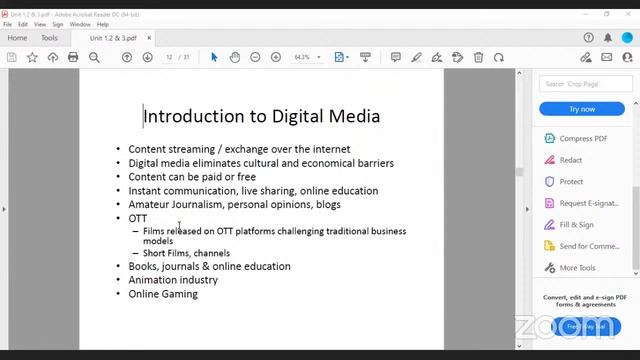Rotate page with rotate icon

click(x=499, y=57)
